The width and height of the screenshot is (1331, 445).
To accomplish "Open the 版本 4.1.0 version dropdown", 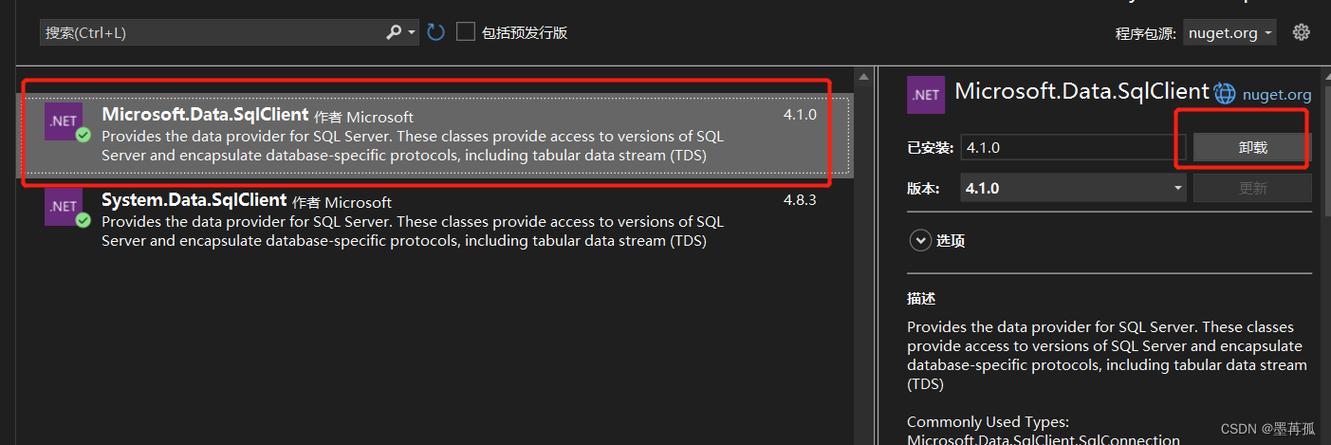I will [1073, 188].
